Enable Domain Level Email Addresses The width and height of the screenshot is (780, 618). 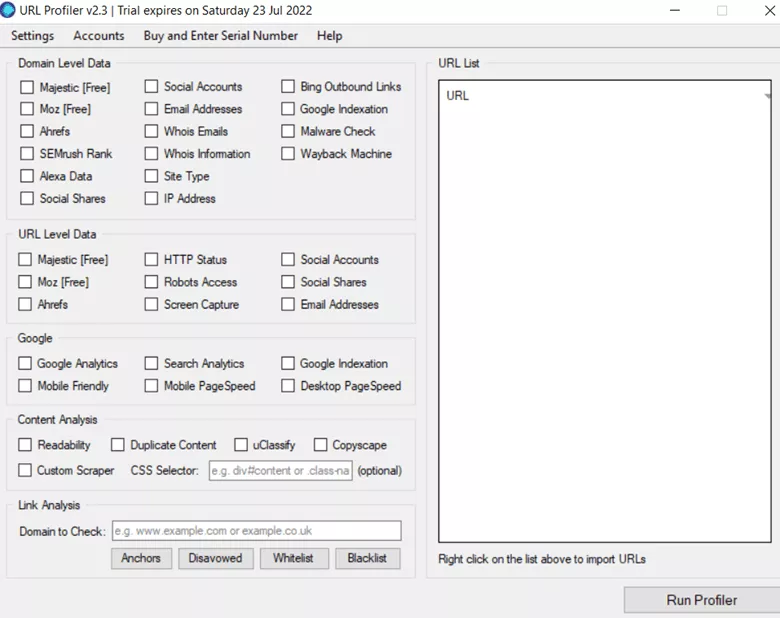click(151, 109)
